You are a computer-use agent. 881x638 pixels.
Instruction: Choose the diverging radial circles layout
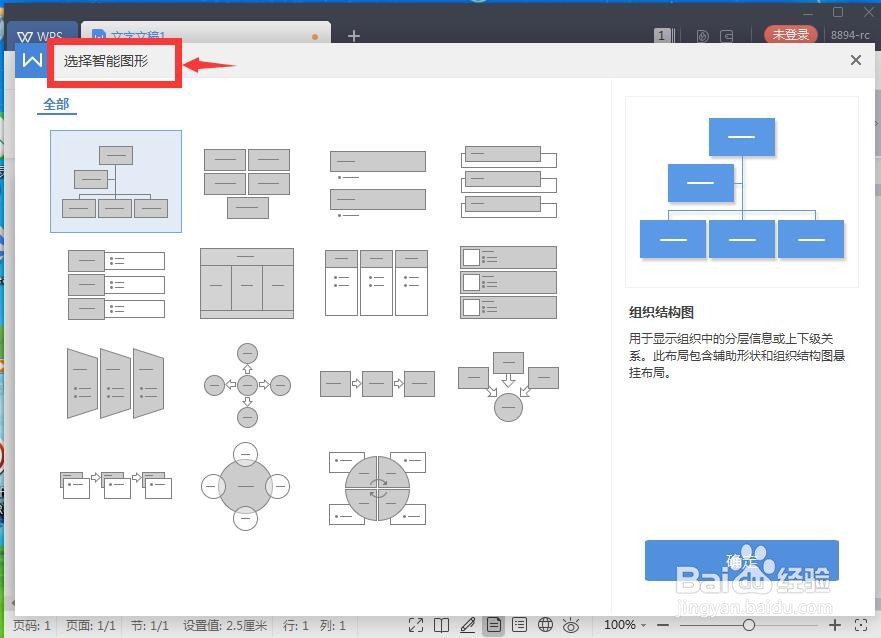pos(247,385)
